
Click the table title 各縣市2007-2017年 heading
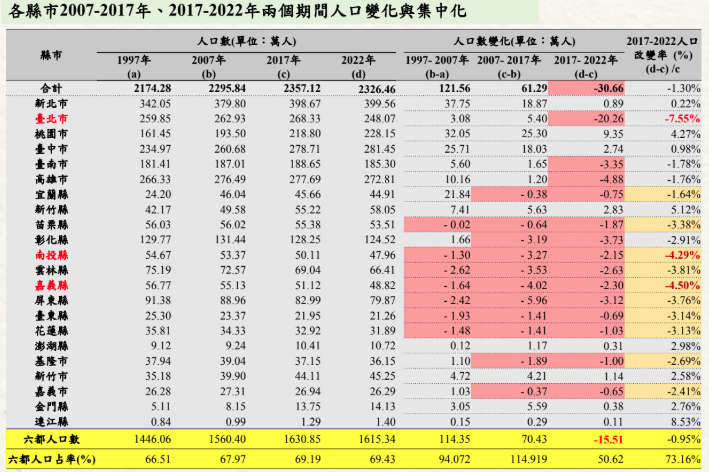point(236,11)
